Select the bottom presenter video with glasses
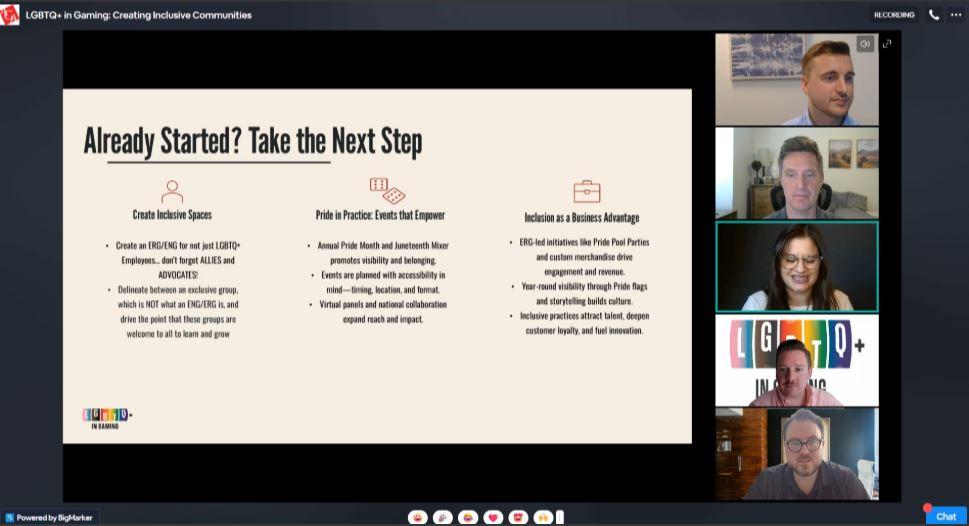This screenshot has height=526, width=969. pos(797,453)
